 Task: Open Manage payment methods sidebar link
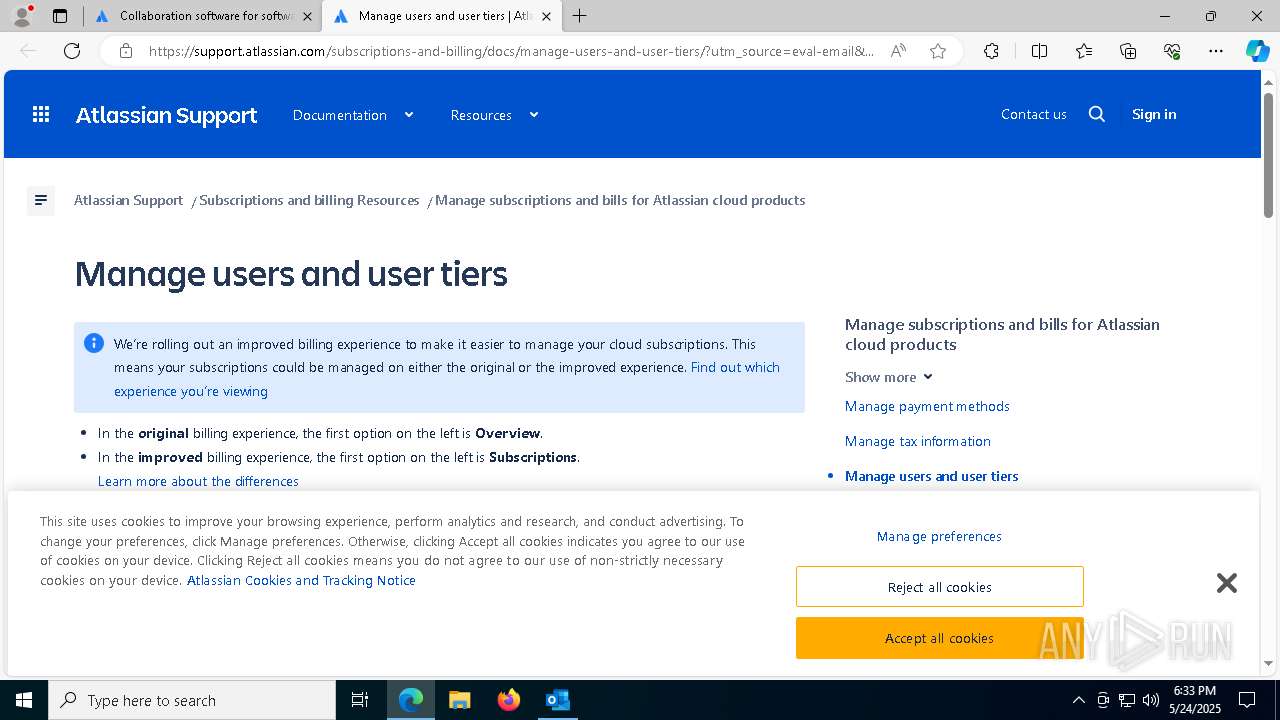coord(927,406)
